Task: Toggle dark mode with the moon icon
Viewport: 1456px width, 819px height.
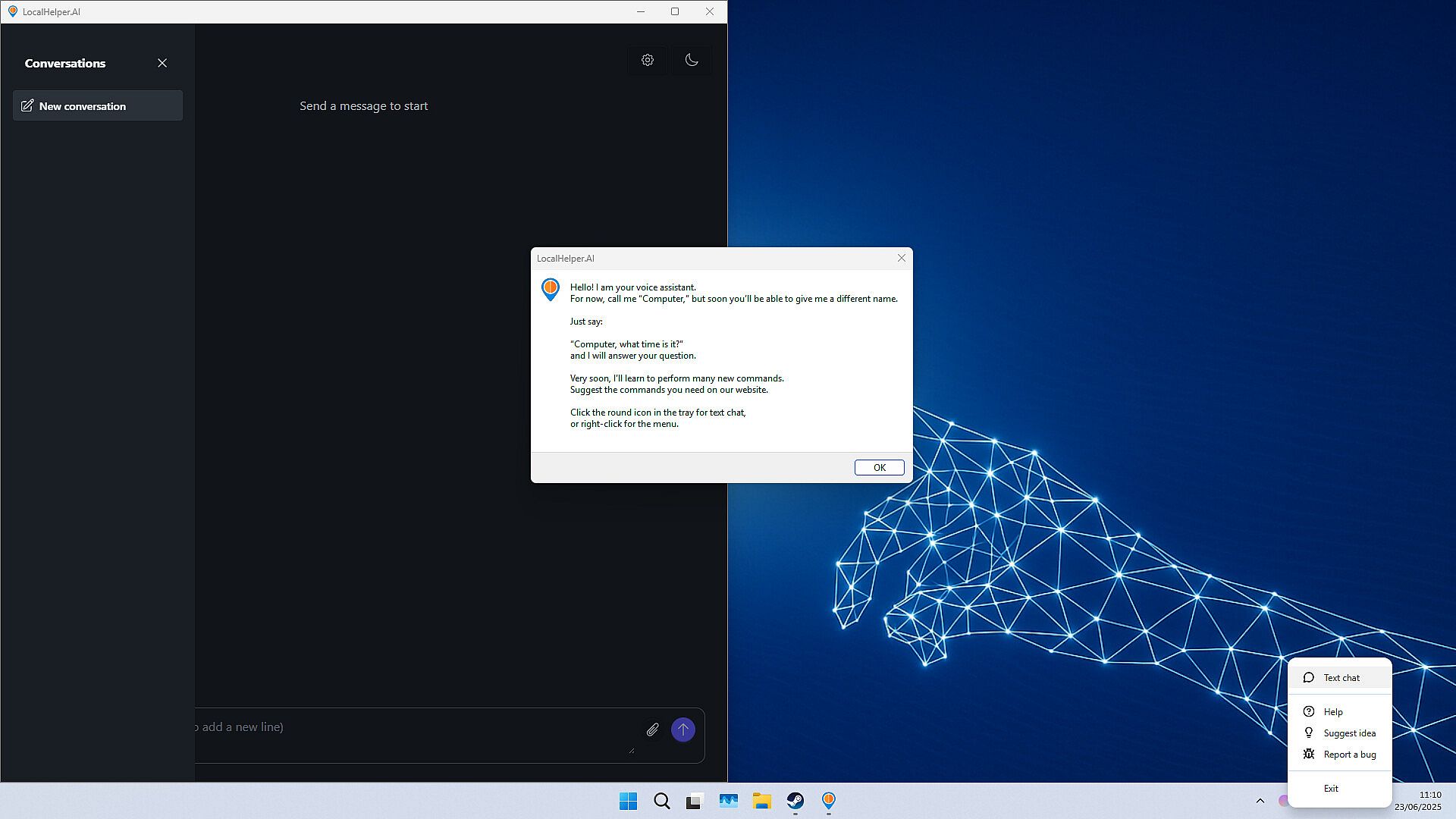Action: click(691, 60)
